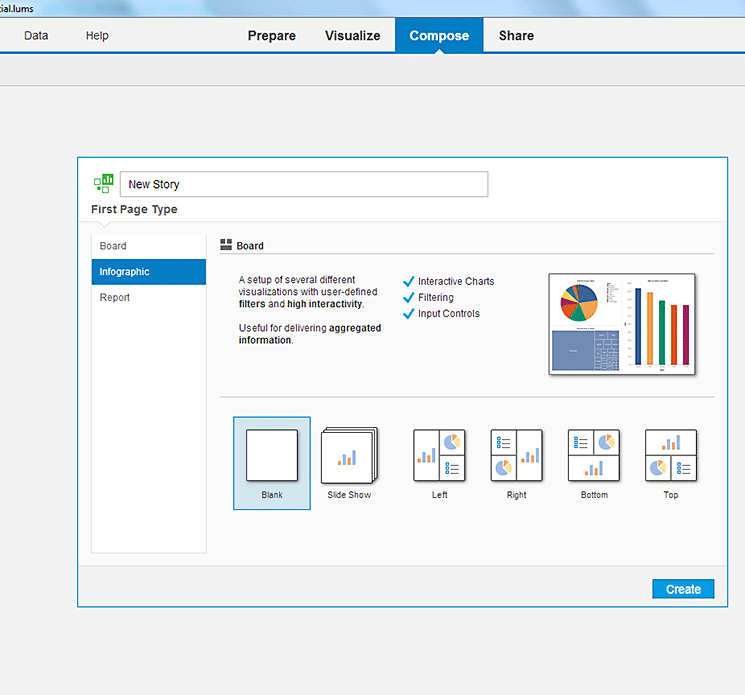This screenshot has width=745, height=695.
Task: Go to the Visualize tab
Action: coord(352,36)
